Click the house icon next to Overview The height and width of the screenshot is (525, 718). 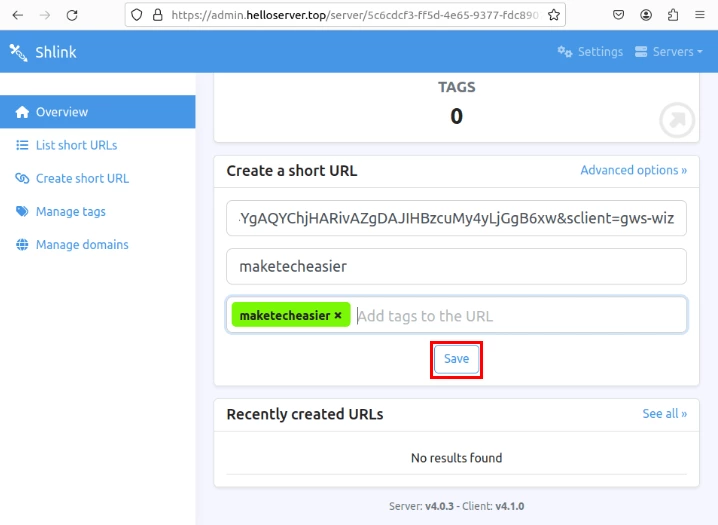tap(22, 112)
